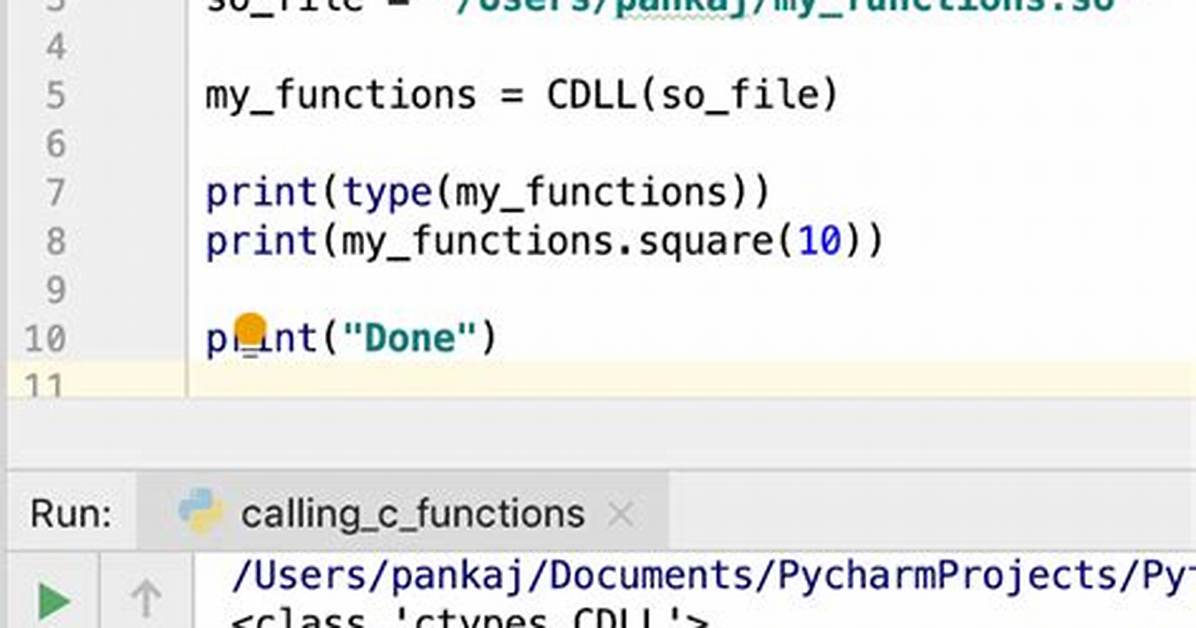Click type(my_functions) on line 7
The width and height of the screenshot is (1196, 628).
[x=545, y=192]
